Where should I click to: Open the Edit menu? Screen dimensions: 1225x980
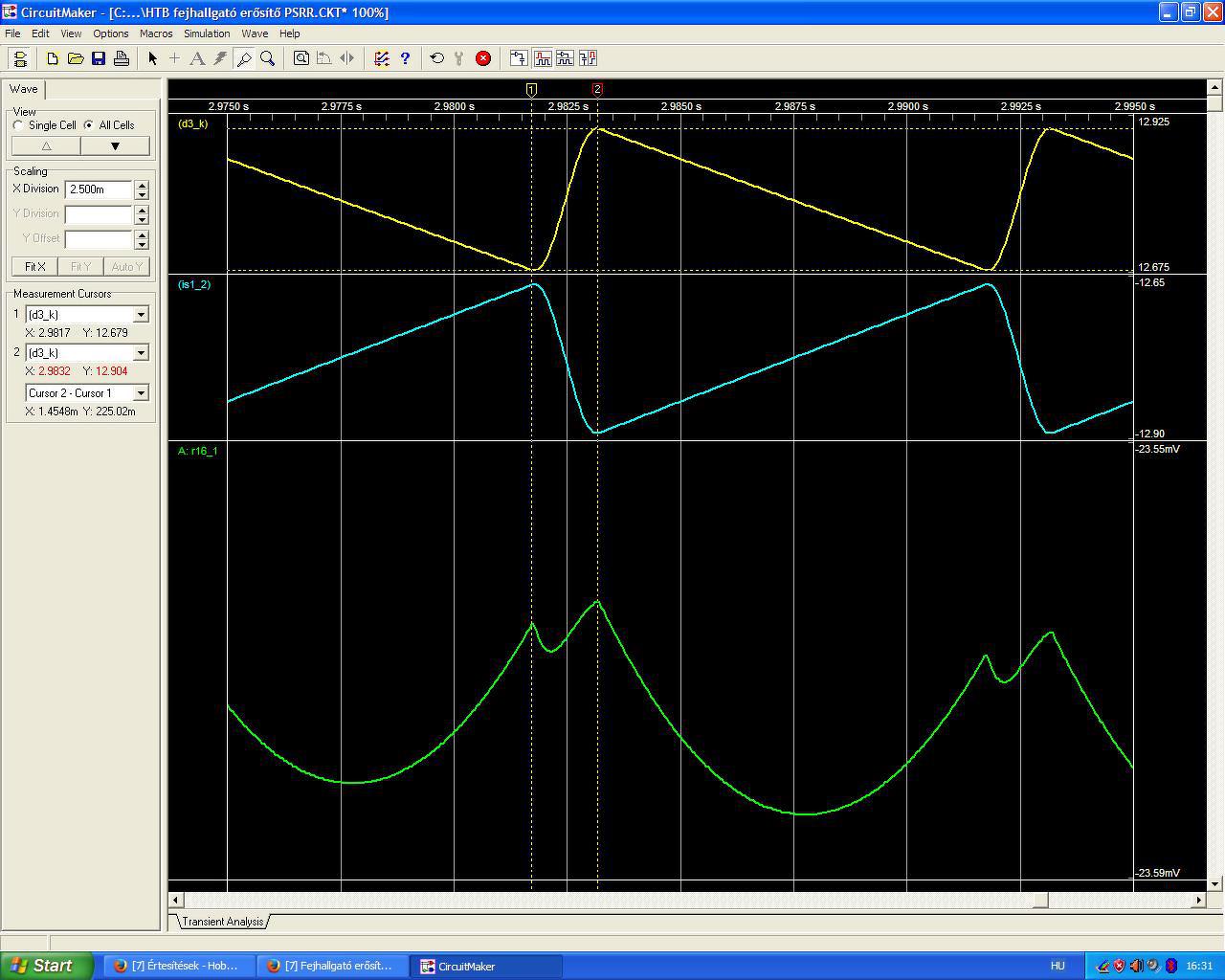point(40,33)
